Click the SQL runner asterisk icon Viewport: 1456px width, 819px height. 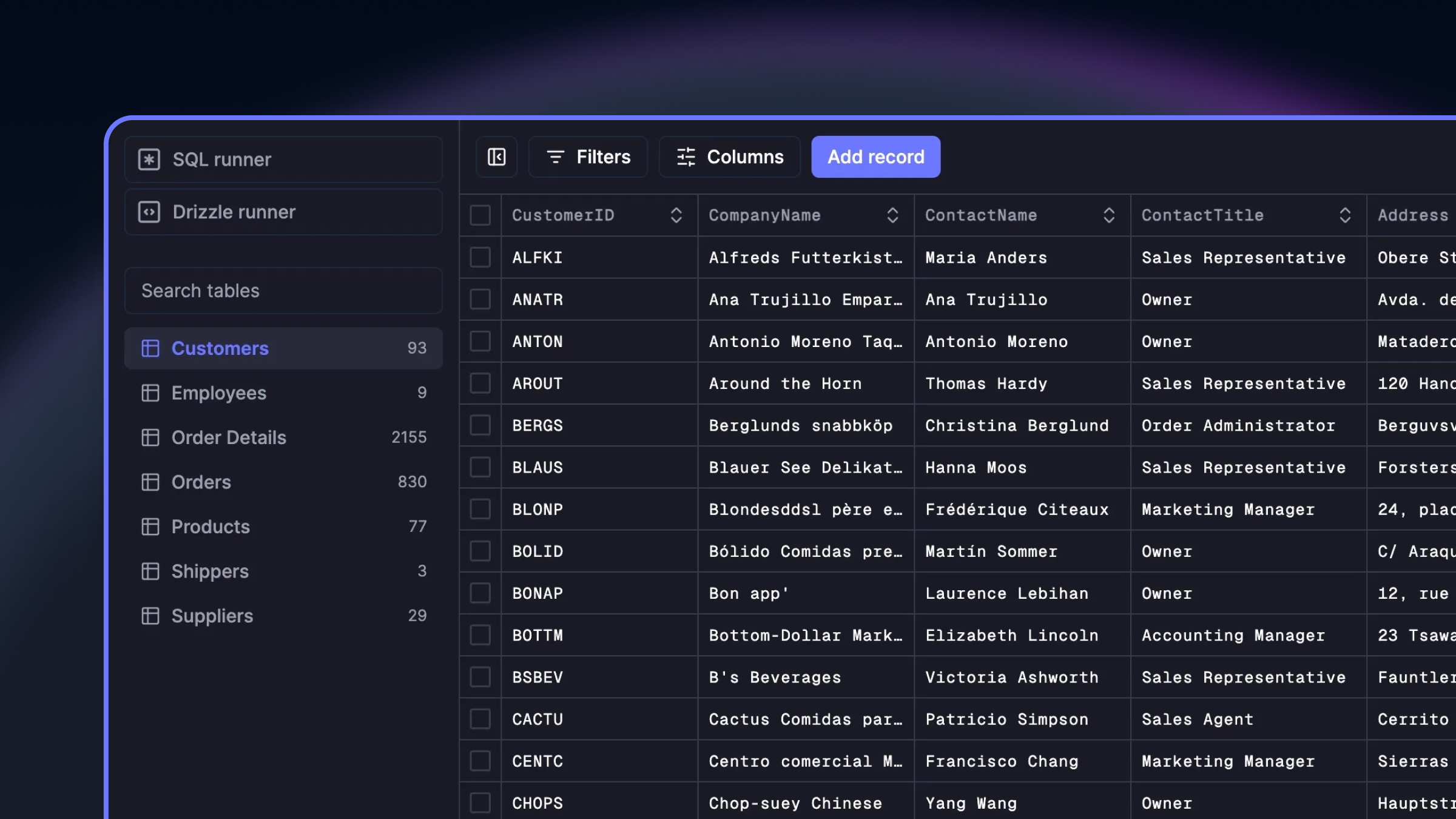149,160
